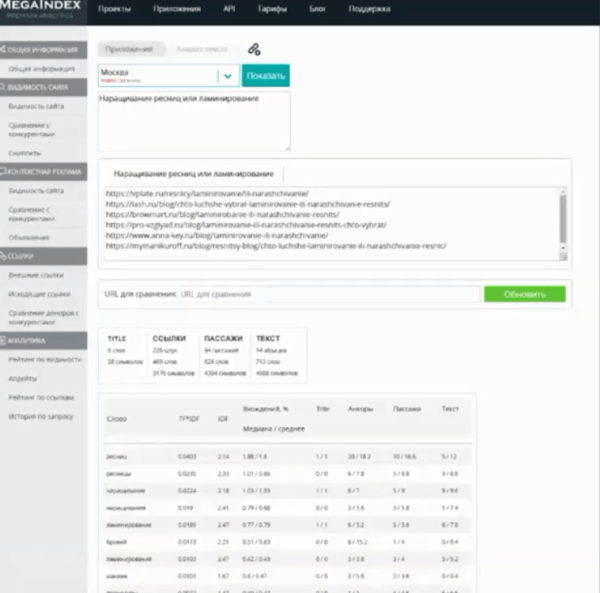The height and width of the screenshot is (593, 600).
Task: Open Внешние ссылки in the sidebar
Action: click(36, 275)
